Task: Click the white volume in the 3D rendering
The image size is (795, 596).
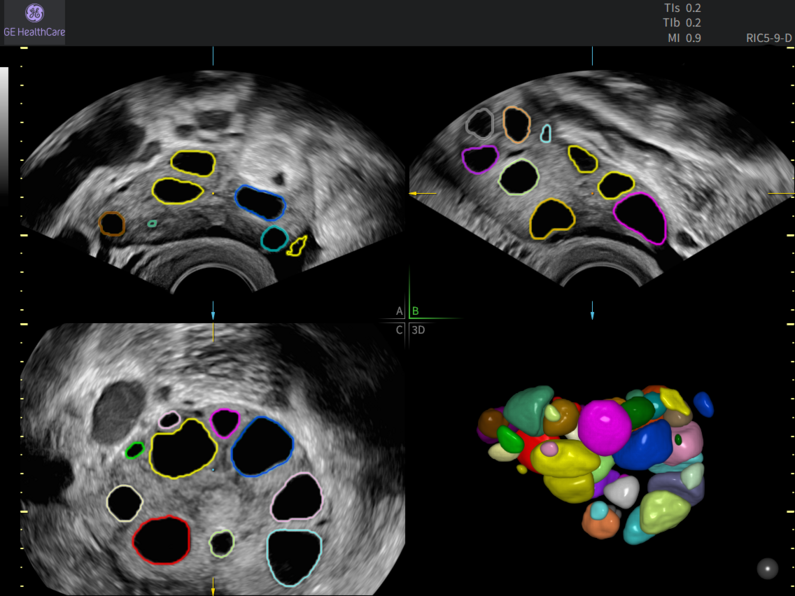Action: click(x=622, y=491)
